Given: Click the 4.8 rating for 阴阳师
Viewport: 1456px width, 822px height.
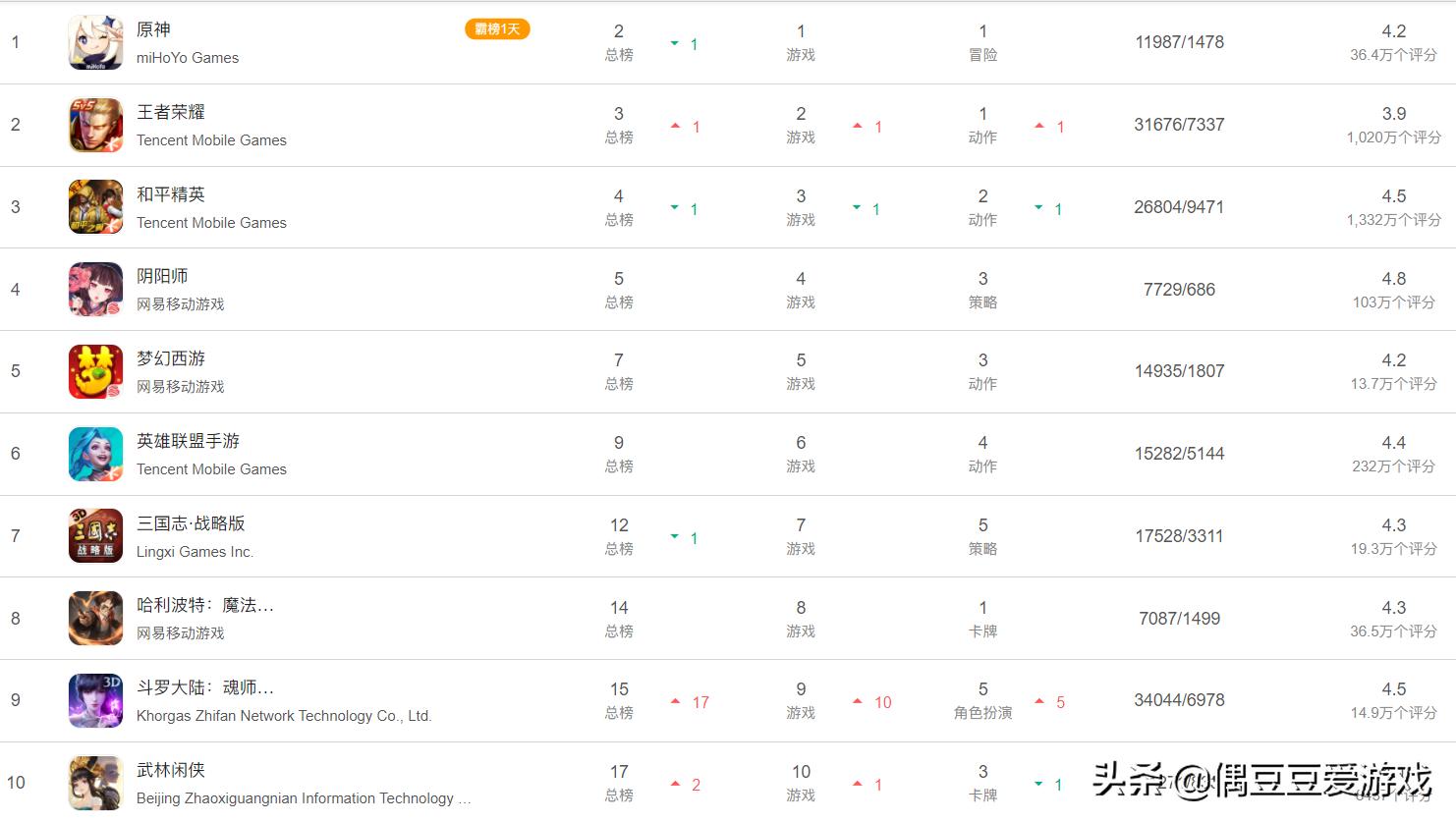Looking at the screenshot, I should pos(1393,279).
